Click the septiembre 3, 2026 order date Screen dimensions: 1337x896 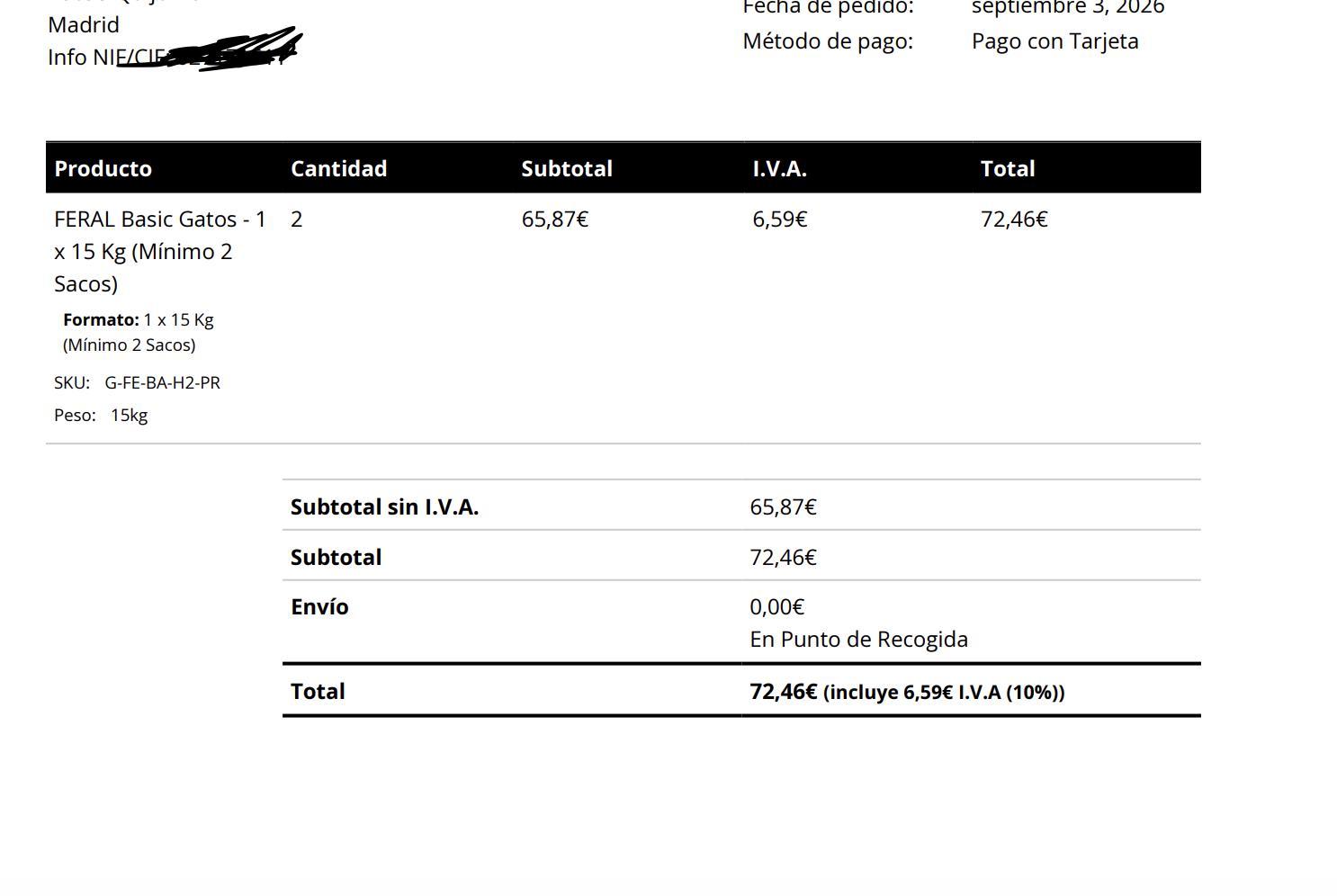[1068, 7]
